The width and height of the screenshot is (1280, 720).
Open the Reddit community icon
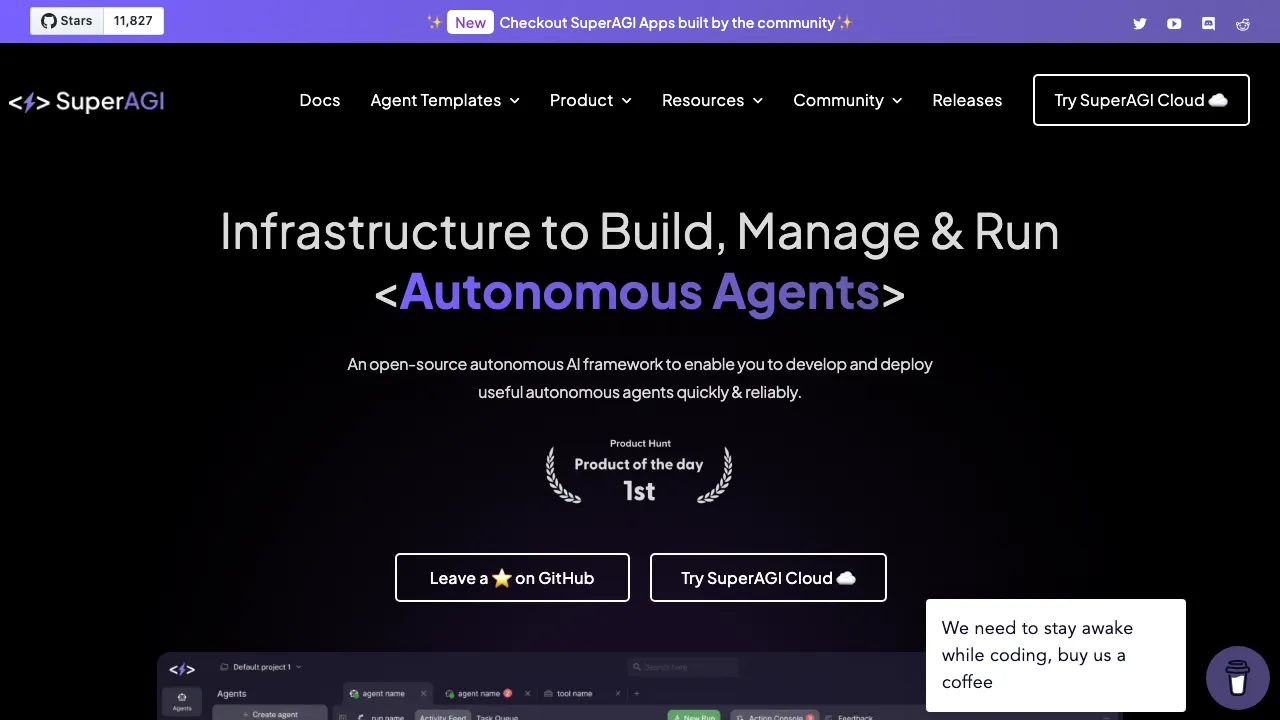tap(1243, 24)
